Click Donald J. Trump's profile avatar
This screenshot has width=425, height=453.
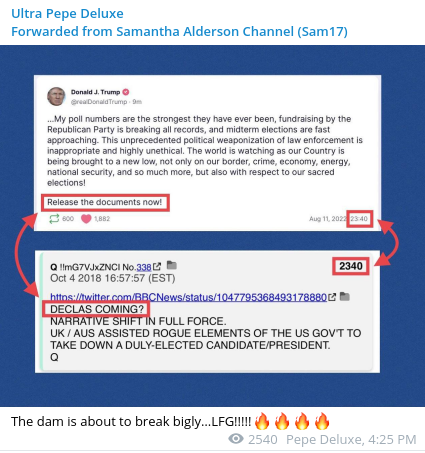point(56,96)
